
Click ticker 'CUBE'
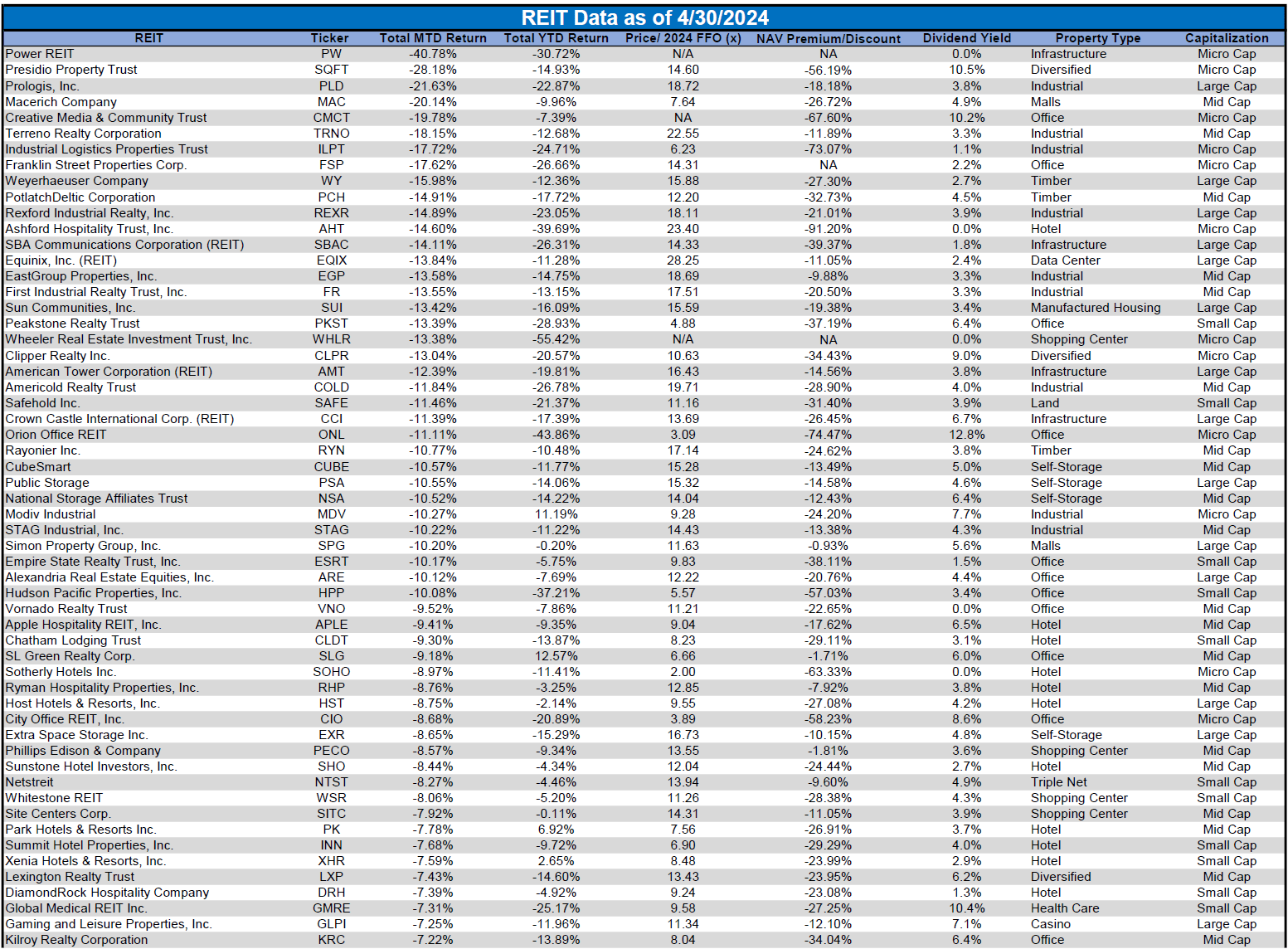[x=332, y=467]
